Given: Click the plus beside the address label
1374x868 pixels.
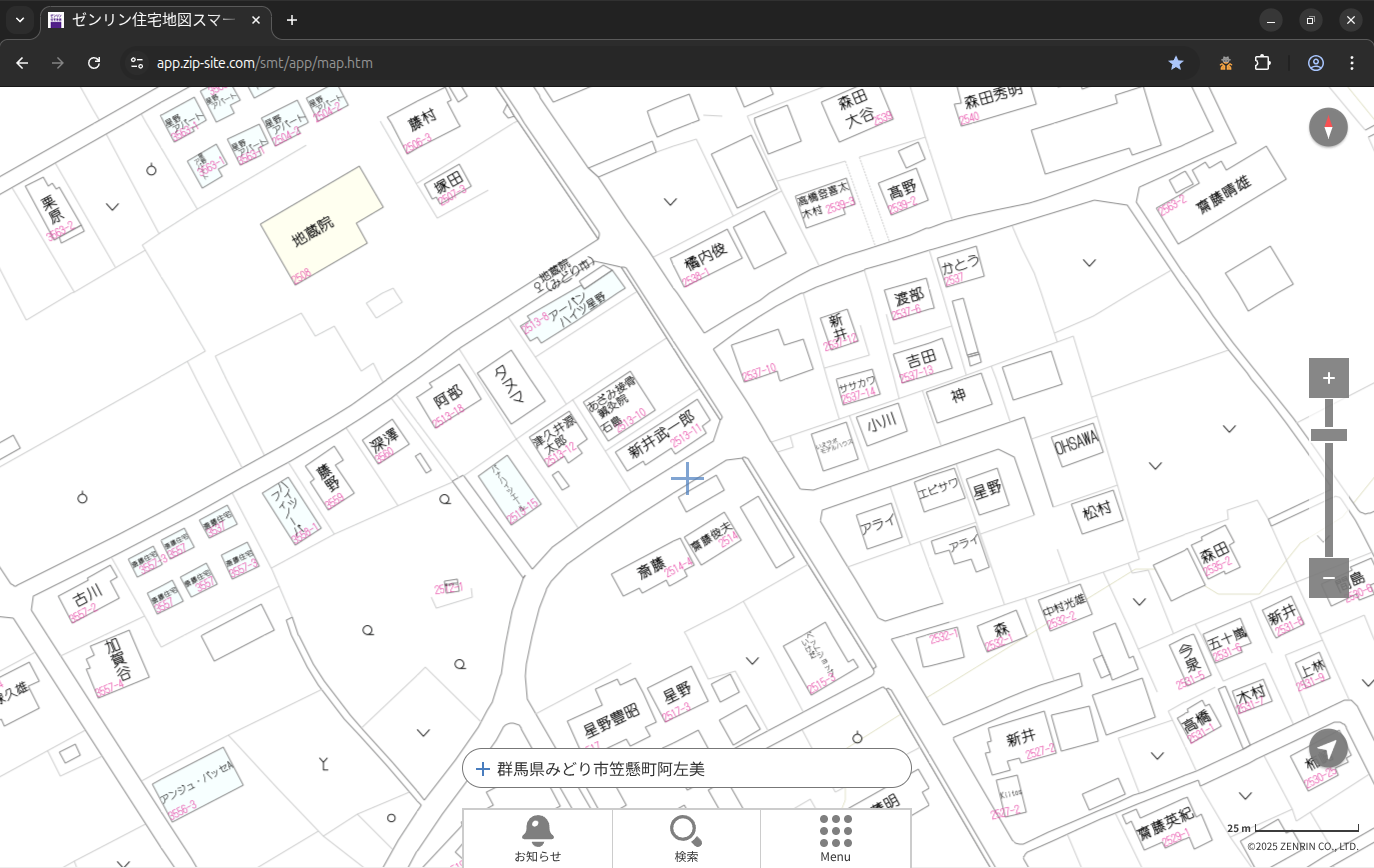Looking at the screenshot, I should pyautogui.click(x=482, y=769).
